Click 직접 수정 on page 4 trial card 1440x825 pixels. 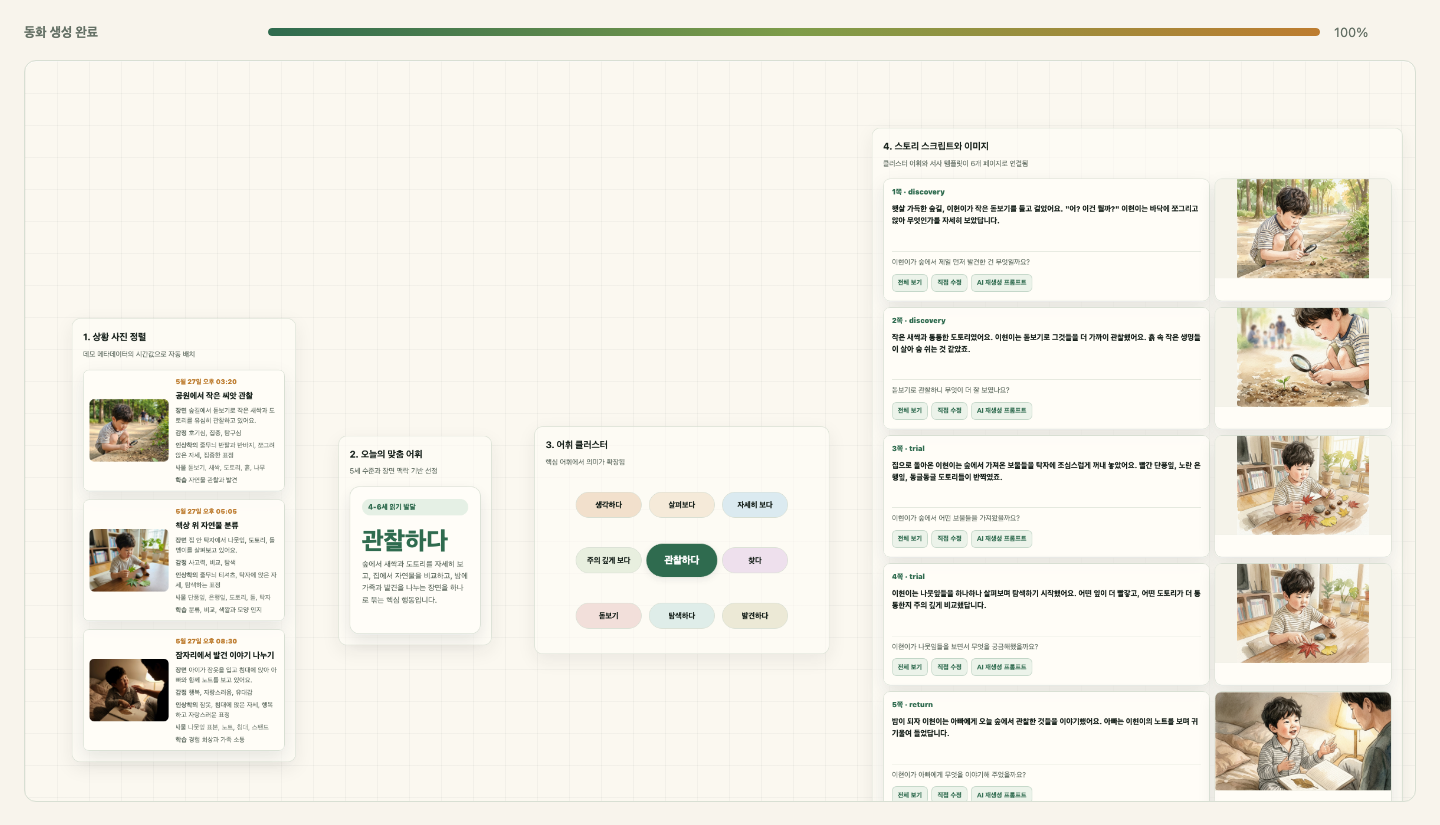click(x=949, y=667)
